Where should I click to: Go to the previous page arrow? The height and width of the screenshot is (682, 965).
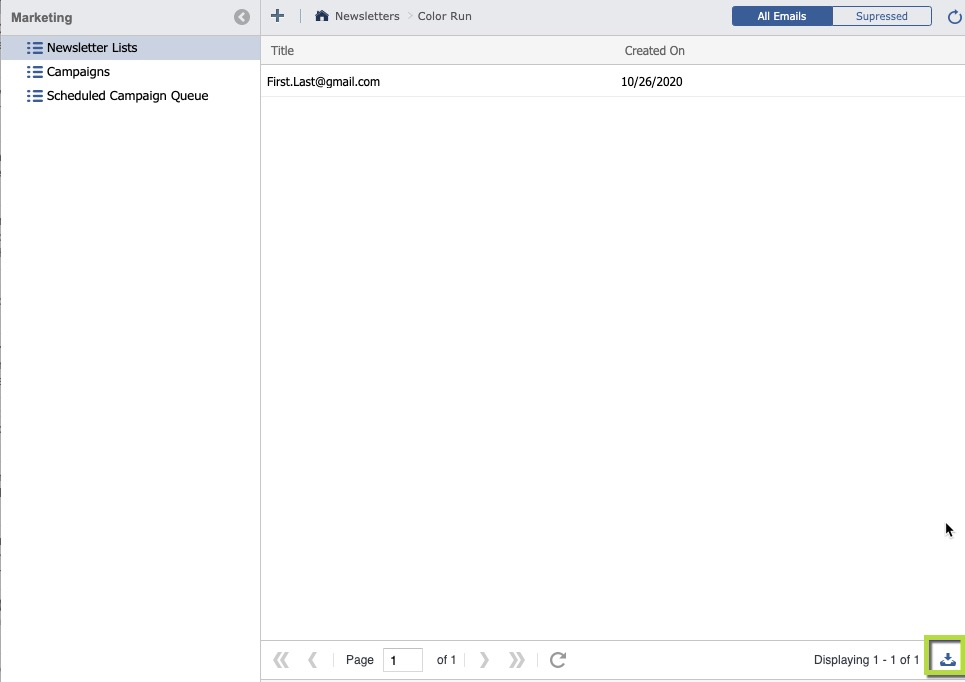tap(313, 660)
